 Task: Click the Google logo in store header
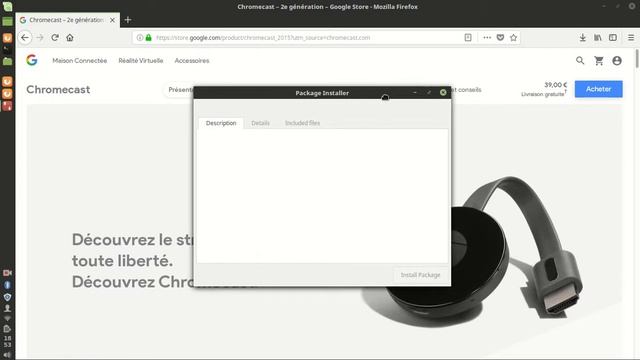[x=32, y=60]
